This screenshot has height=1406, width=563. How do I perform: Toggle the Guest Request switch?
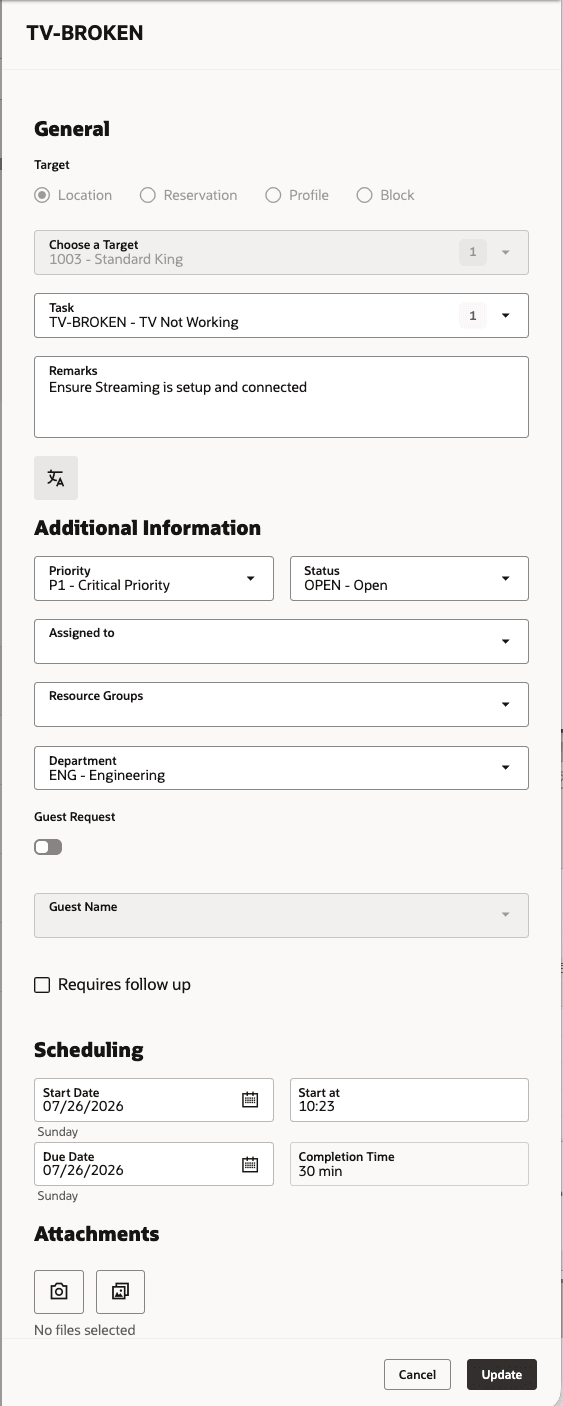pyautogui.click(x=48, y=847)
